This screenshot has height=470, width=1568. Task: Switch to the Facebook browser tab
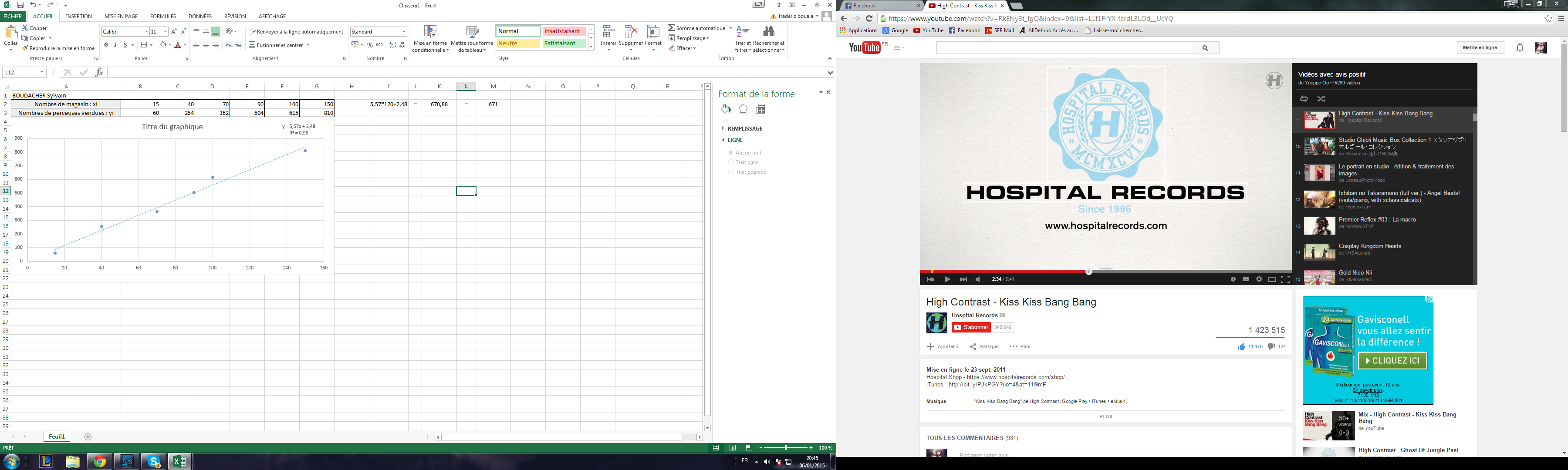click(x=882, y=6)
